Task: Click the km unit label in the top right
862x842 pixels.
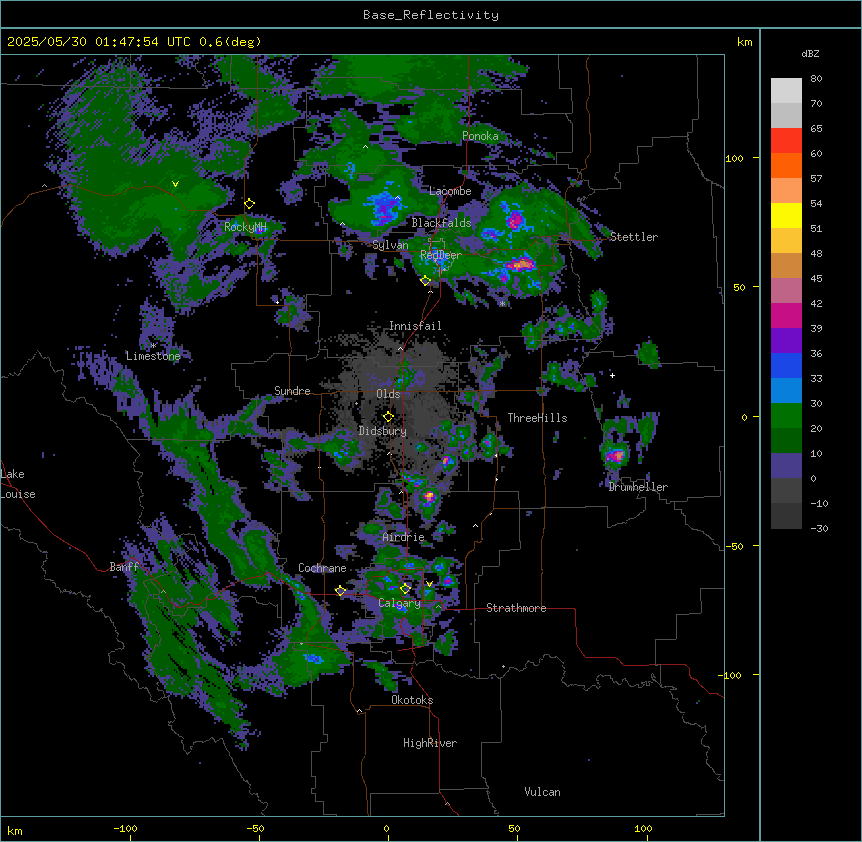Action: click(744, 42)
